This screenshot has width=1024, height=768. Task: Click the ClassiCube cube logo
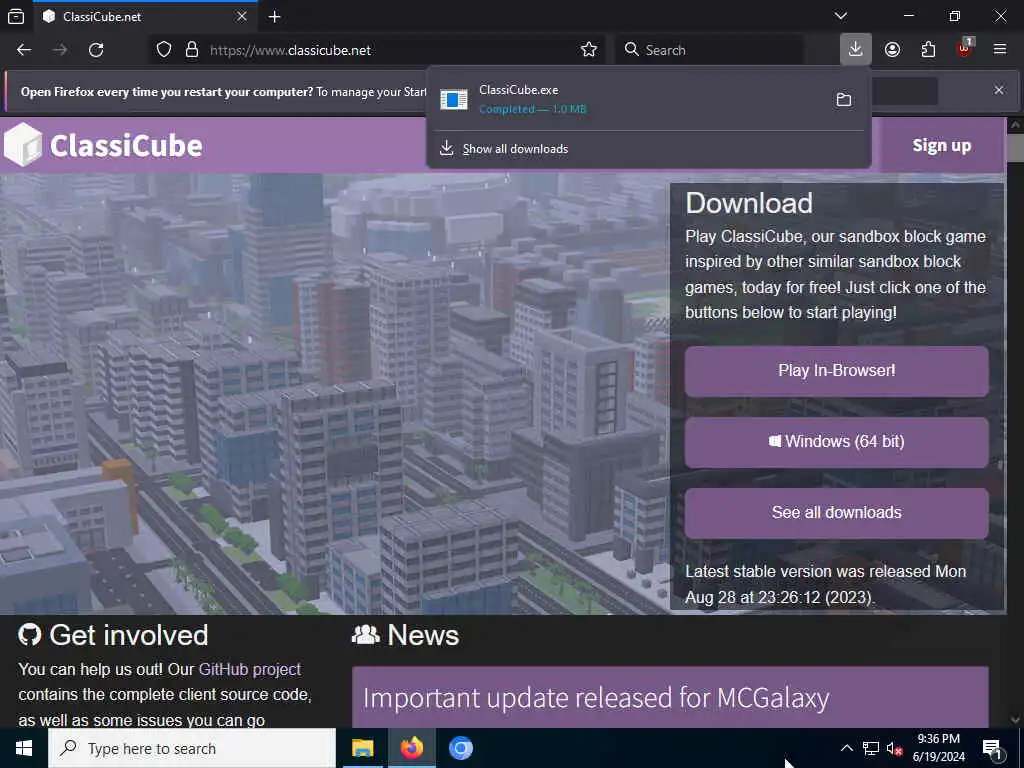23,145
